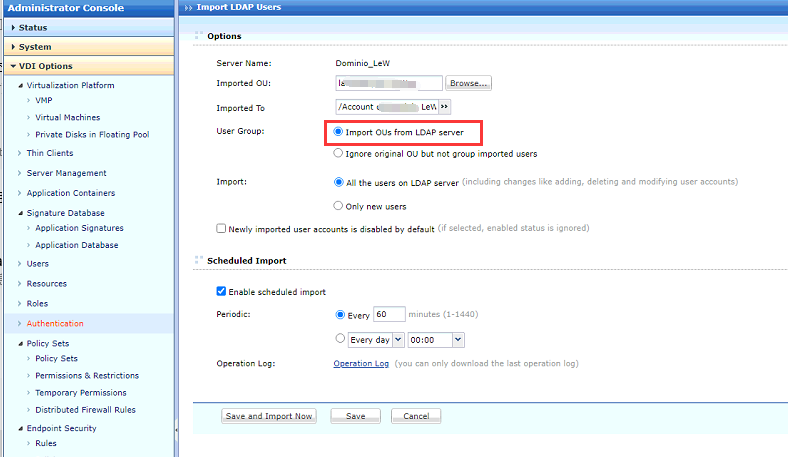Check Newly imported user accounts disabled
This screenshot has height=457, width=788.
[x=221, y=228]
